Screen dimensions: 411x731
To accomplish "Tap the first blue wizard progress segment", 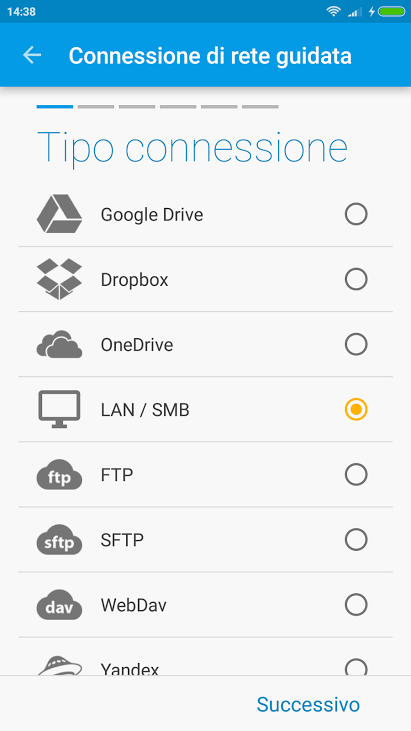I will pyautogui.click(x=55, y=107).
